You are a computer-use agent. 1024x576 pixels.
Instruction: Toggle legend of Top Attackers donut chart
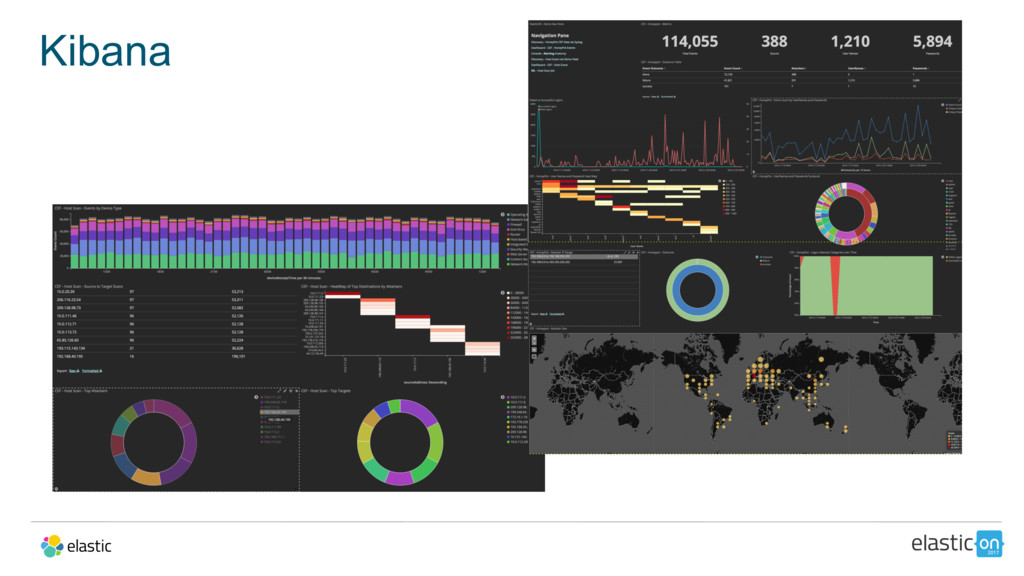256,397
